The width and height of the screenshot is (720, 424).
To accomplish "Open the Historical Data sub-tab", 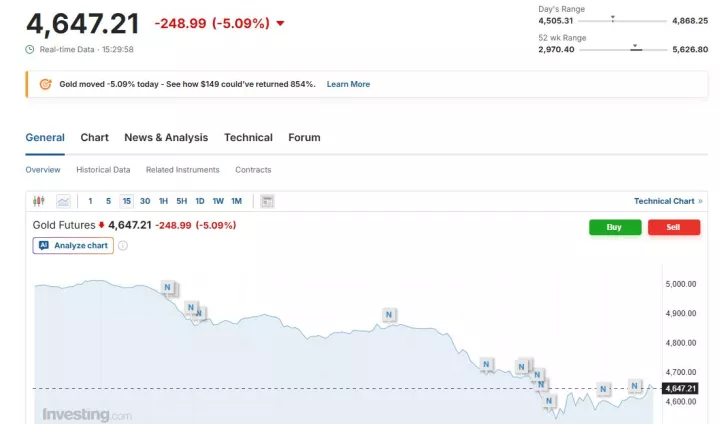I will point(103,170).
